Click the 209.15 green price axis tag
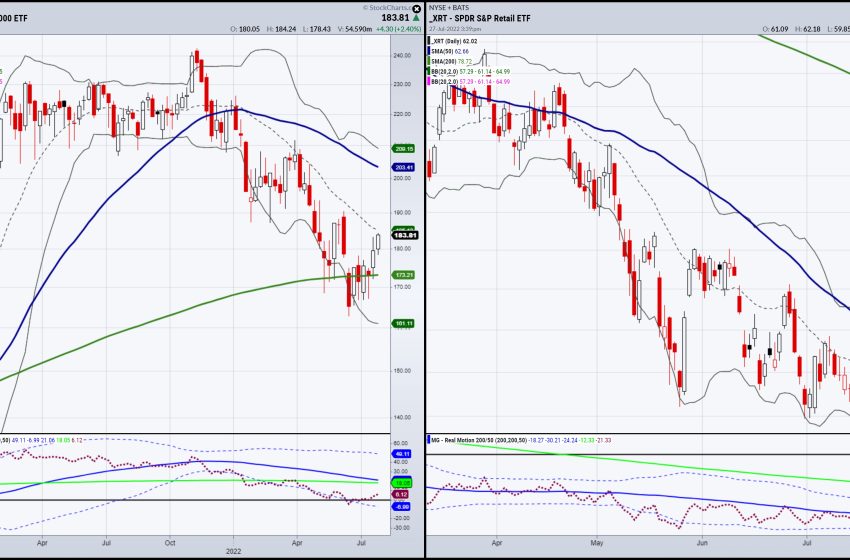This screenshot has width=850, height=560. (403, 149)
